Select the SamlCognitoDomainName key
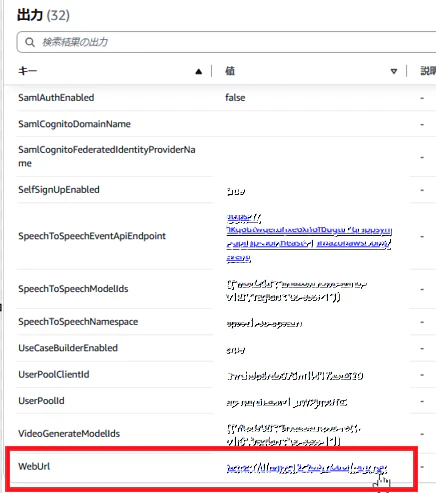436x493 pixels. pos(74,124)
